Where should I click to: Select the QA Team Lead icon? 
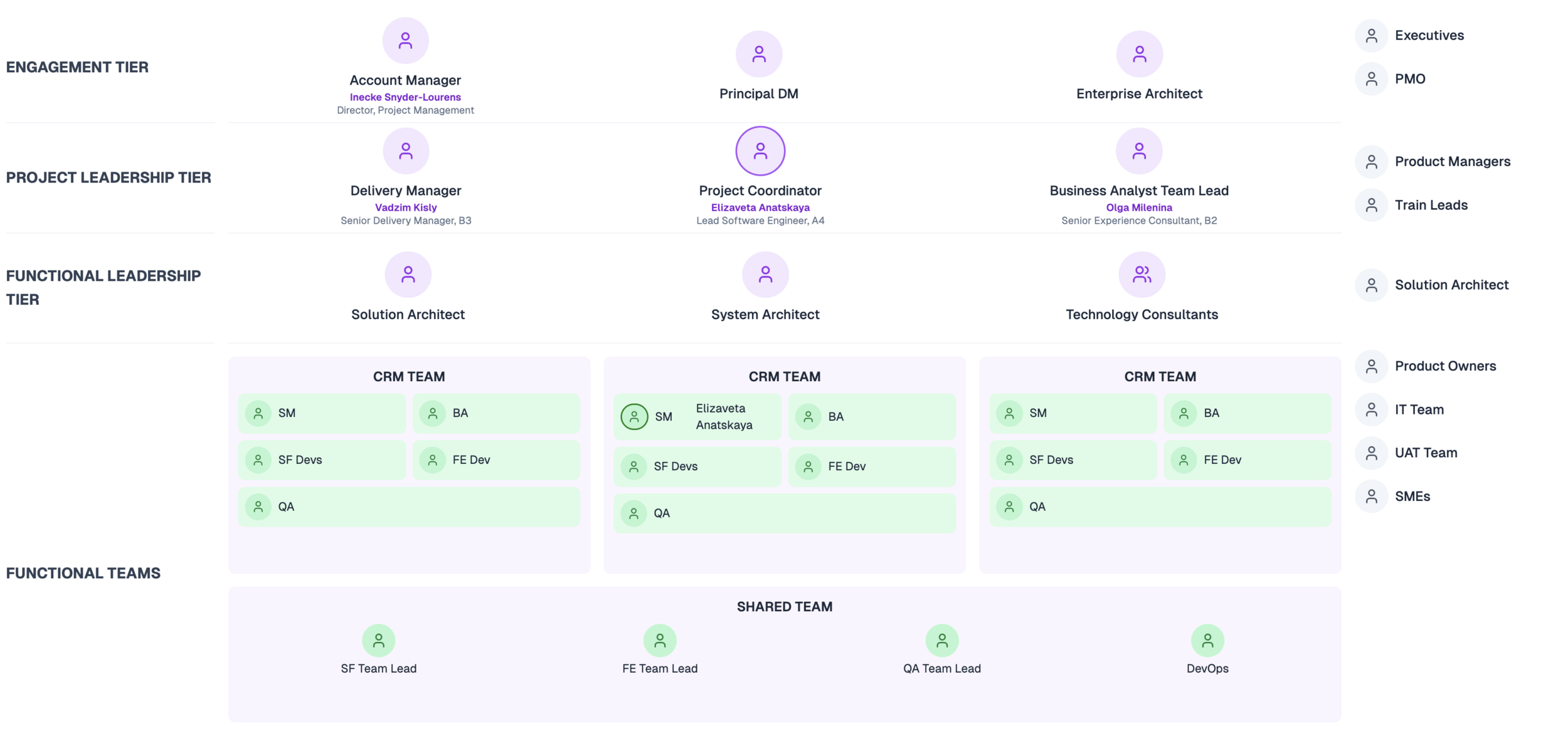coord(941,640)
